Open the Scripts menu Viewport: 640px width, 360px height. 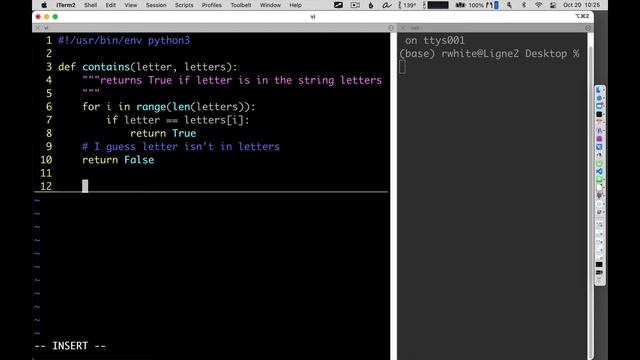[x=184, y=5]
